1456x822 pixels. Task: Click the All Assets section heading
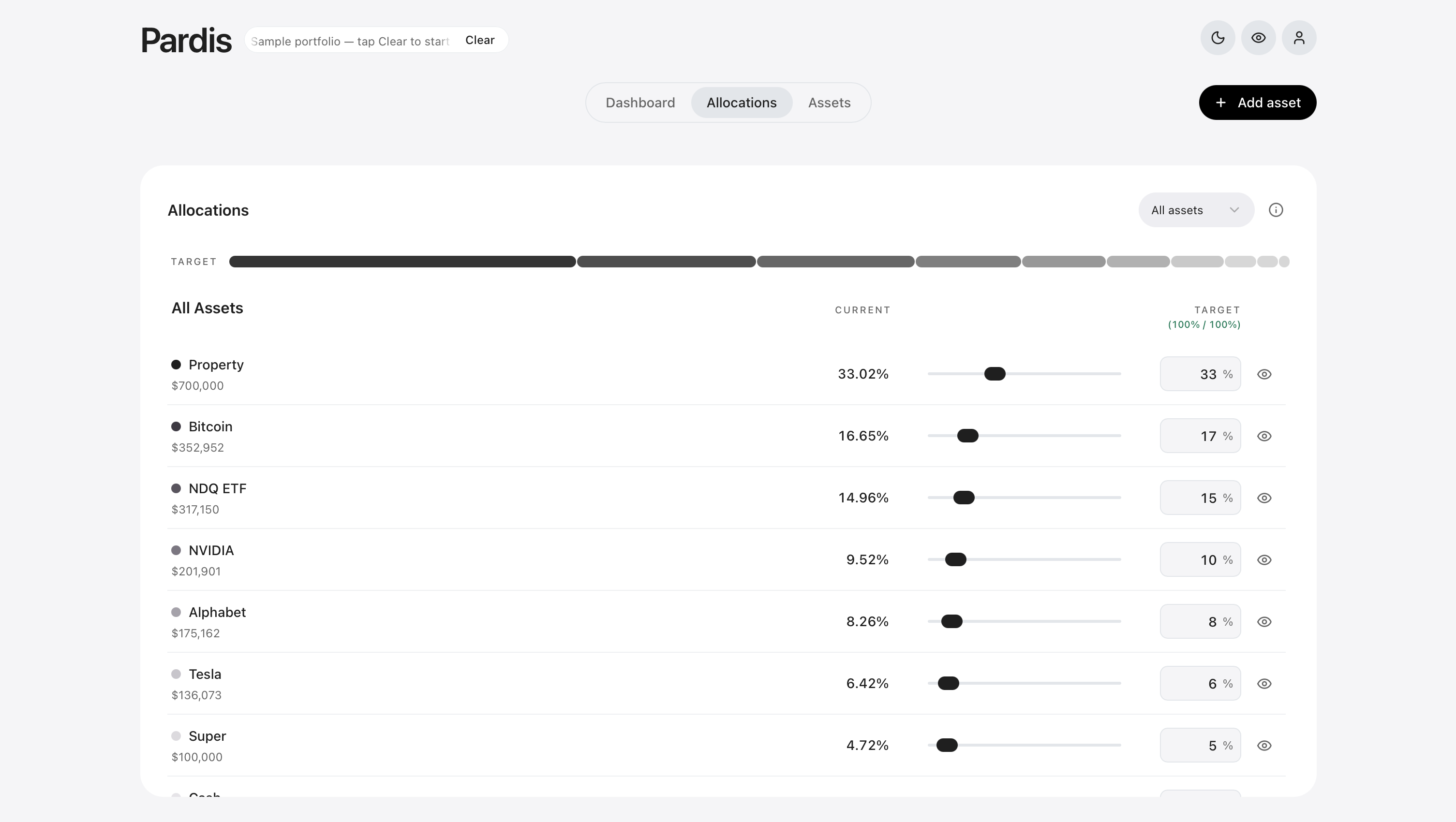tap(207, 308)
